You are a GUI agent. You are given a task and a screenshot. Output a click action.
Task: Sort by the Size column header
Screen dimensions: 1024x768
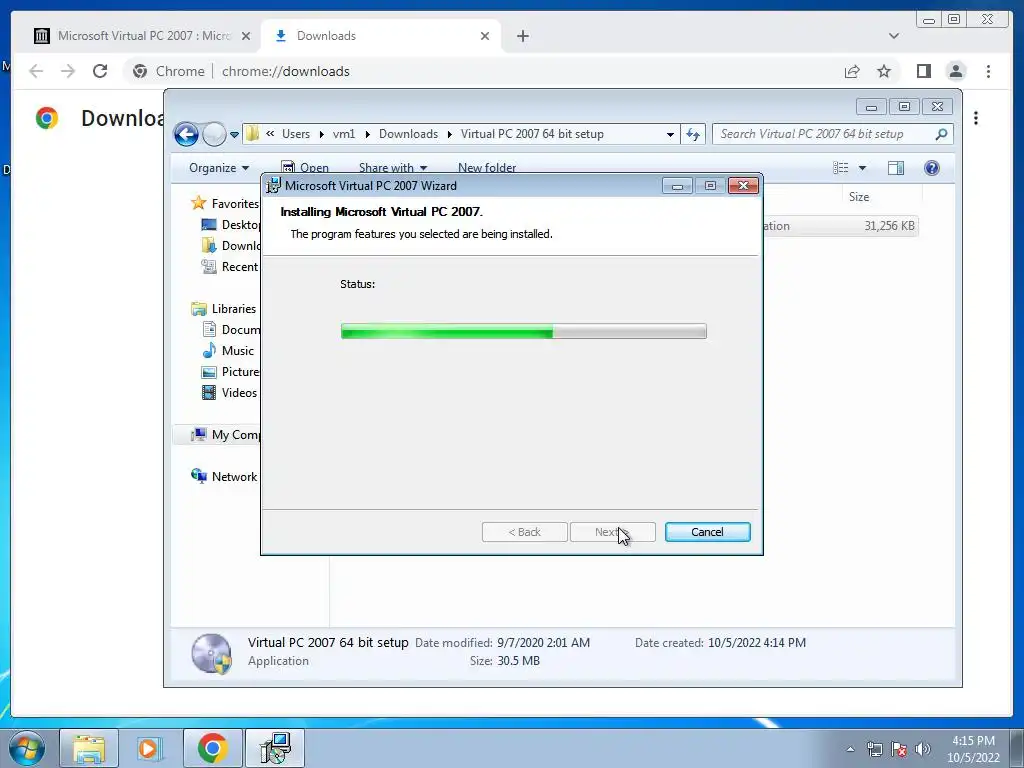click(859, 197)
